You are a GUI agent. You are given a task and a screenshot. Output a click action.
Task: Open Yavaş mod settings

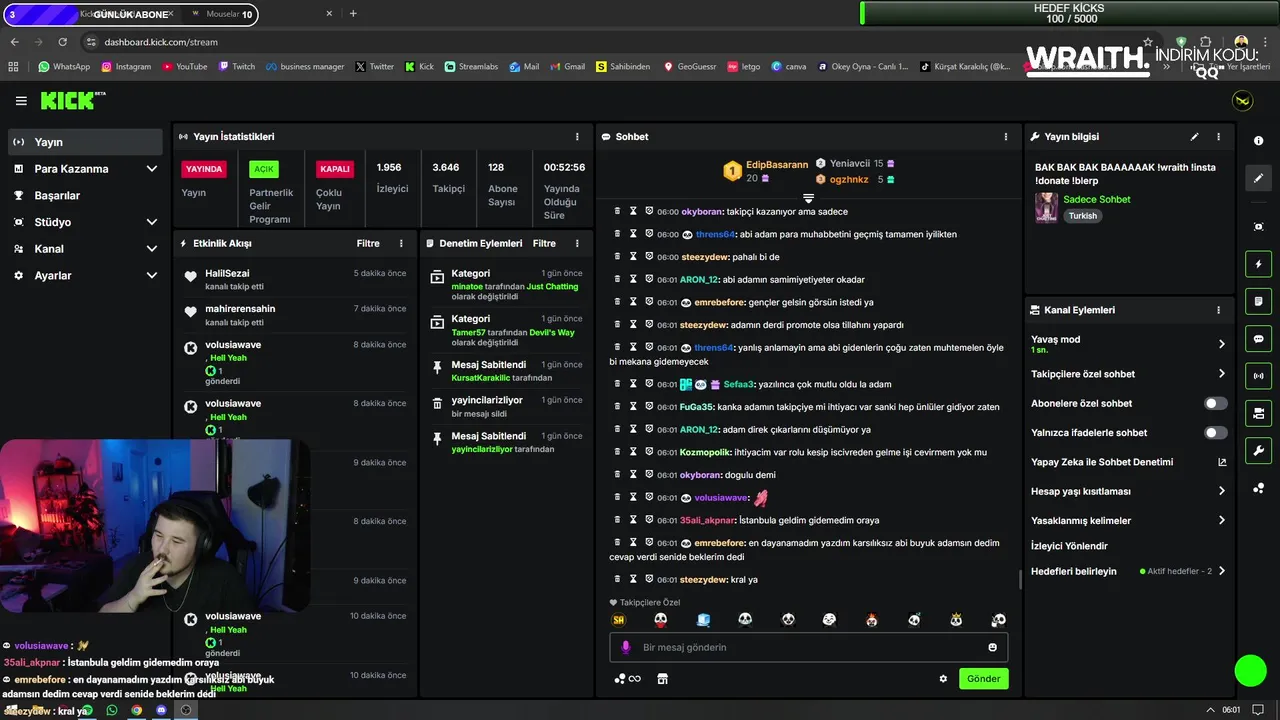[1128, 344]
